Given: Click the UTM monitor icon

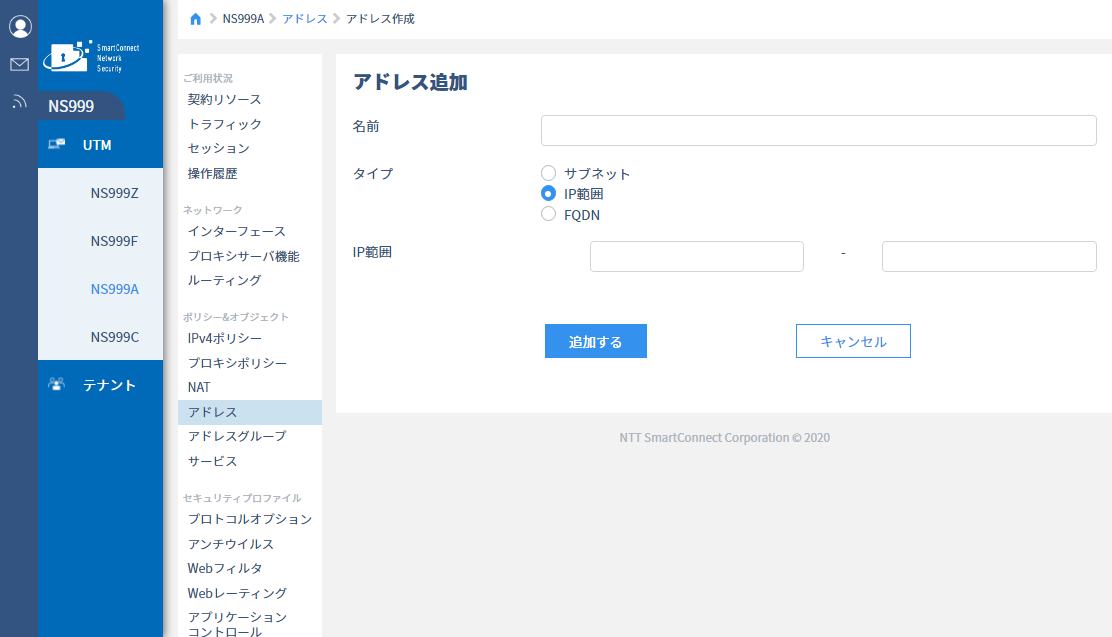Looking at the screenshot, I should click(x=57, y=145).
